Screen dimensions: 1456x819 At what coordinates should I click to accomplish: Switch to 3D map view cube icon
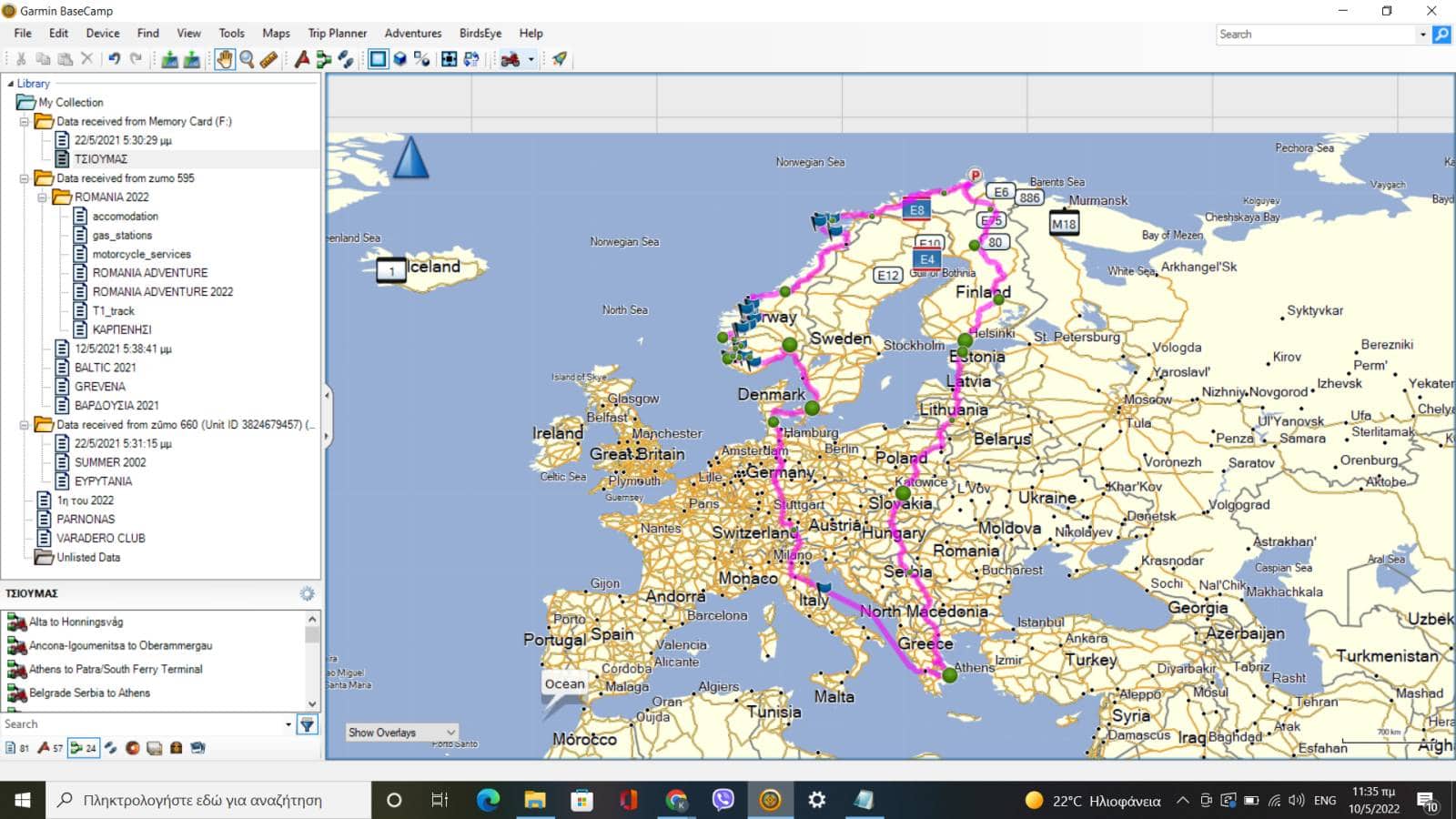tap(400, 59)
